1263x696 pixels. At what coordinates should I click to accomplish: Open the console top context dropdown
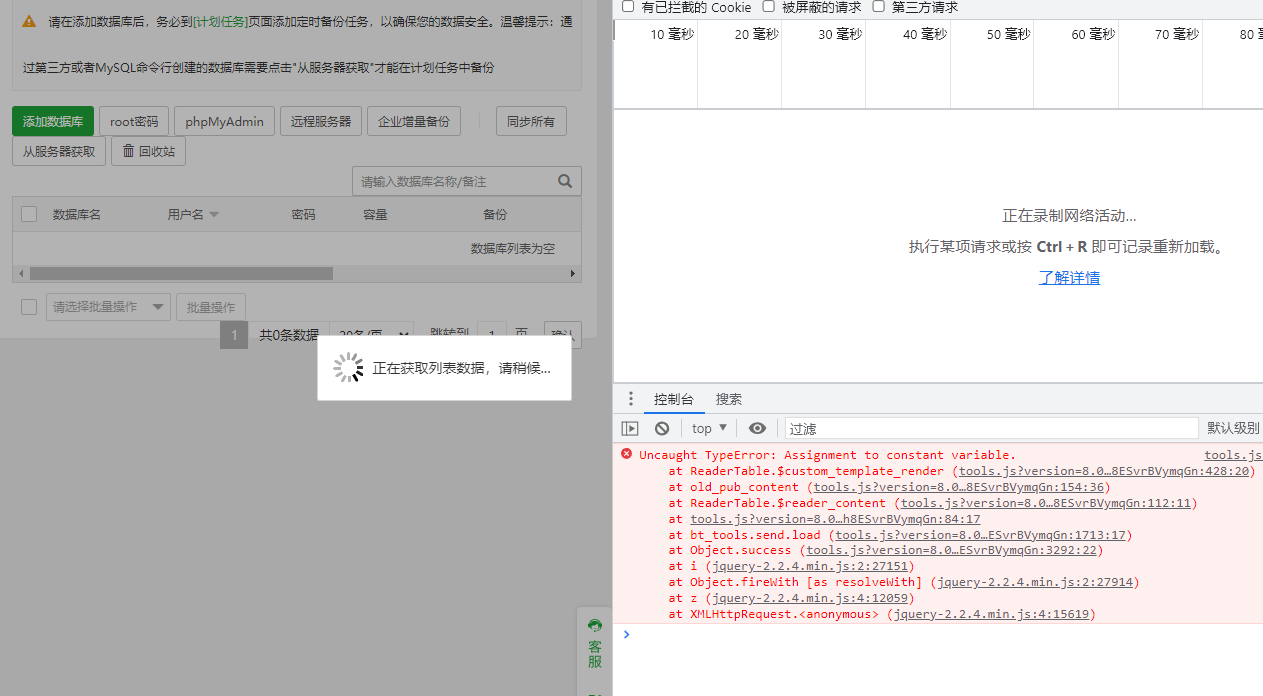[709, 428]
